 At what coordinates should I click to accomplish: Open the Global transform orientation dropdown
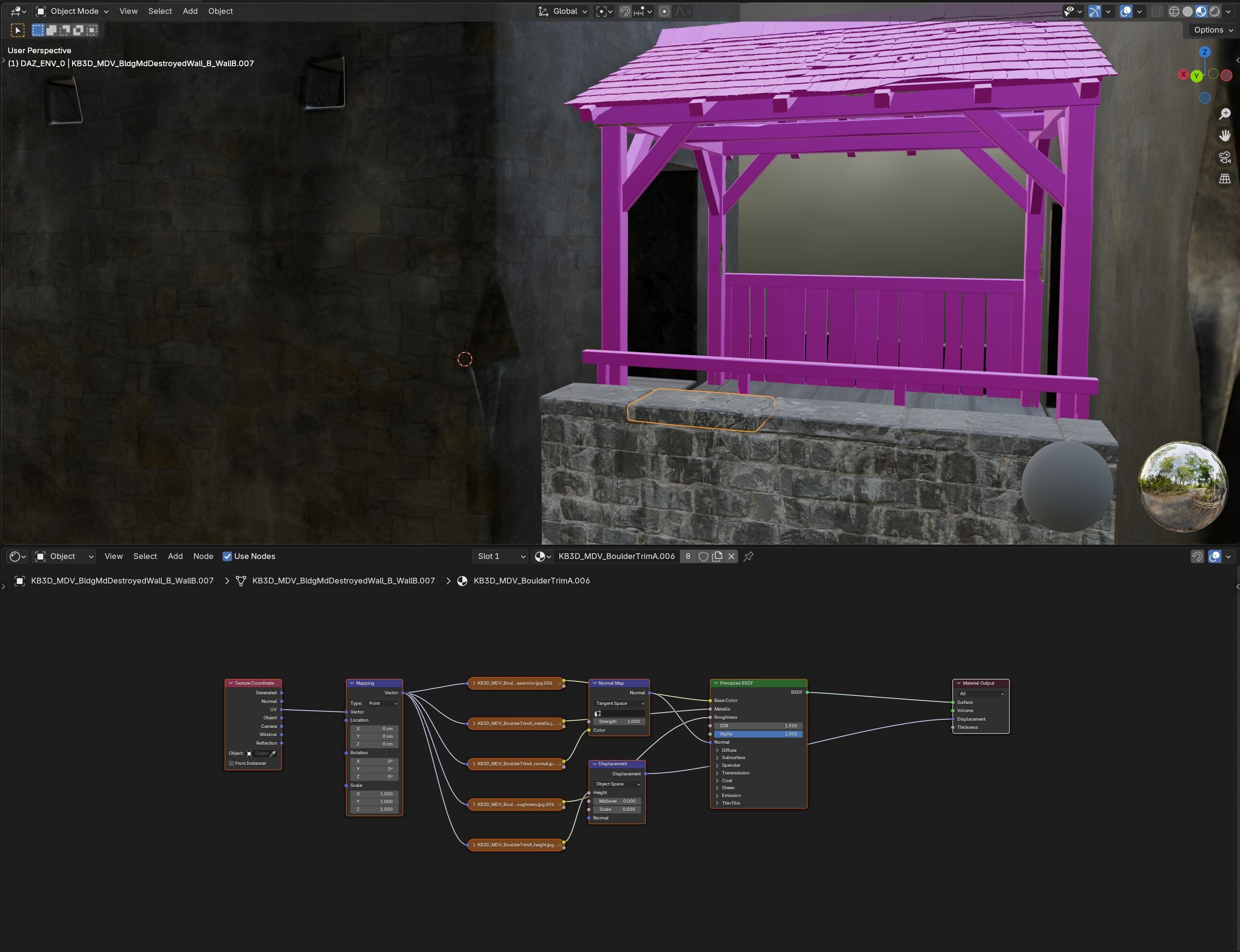click(x=563, y=12)
